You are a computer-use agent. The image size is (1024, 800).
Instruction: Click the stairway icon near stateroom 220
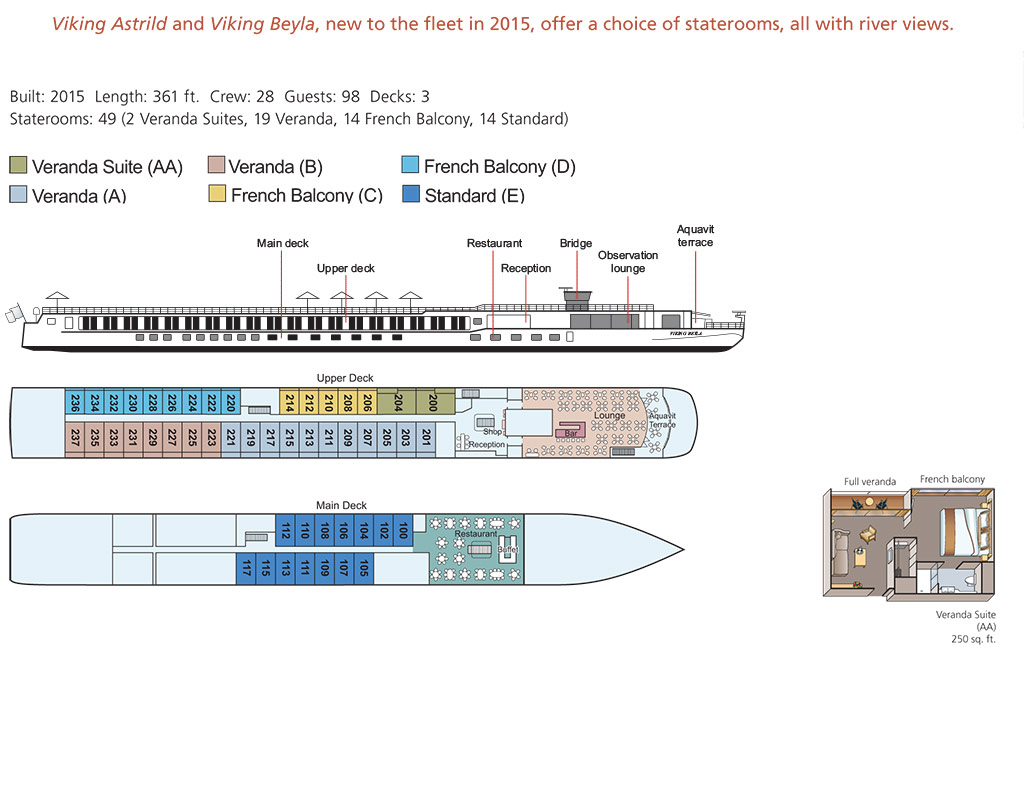[259, 410]
